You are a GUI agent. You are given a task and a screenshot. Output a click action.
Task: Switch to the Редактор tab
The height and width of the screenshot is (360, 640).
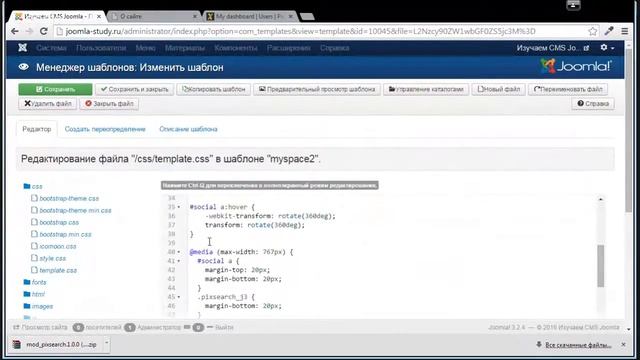click(37, 129)
